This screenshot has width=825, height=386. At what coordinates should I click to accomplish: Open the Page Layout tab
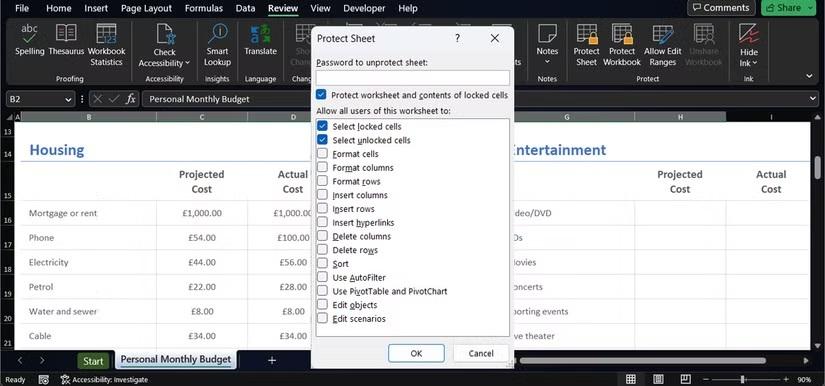point(146,8)
